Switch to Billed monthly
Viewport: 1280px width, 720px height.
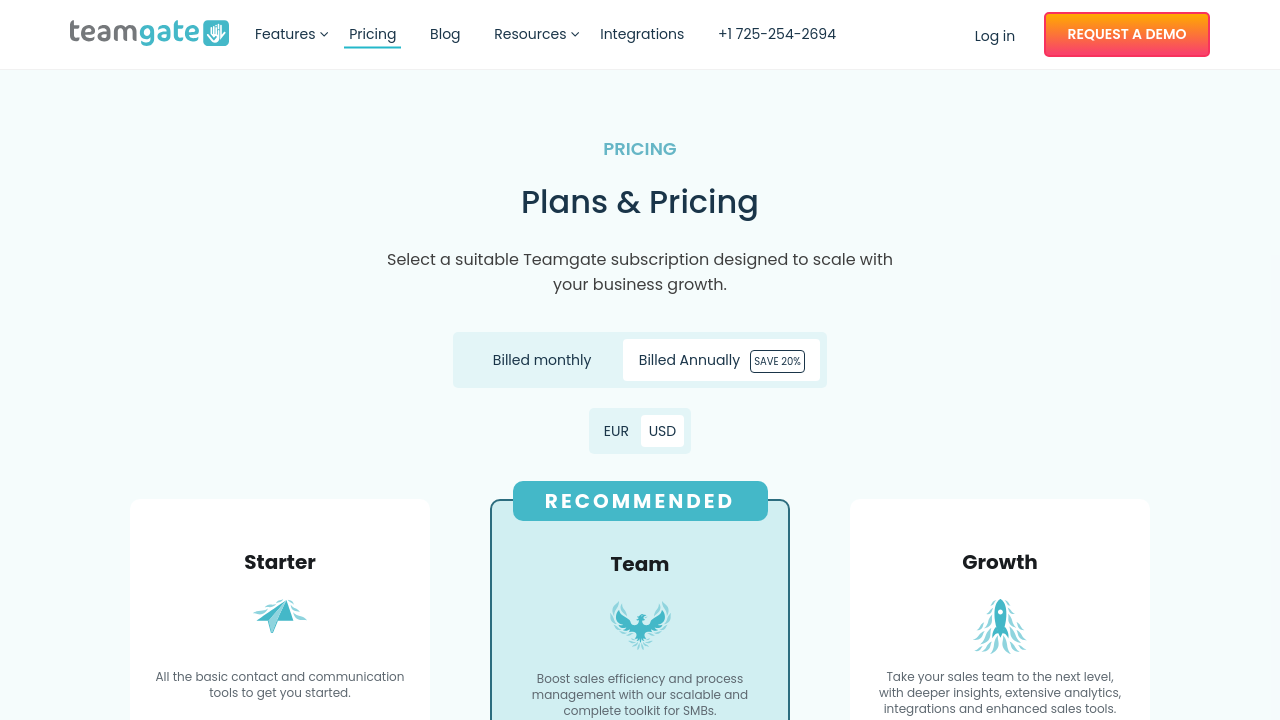tap(541, 360)
